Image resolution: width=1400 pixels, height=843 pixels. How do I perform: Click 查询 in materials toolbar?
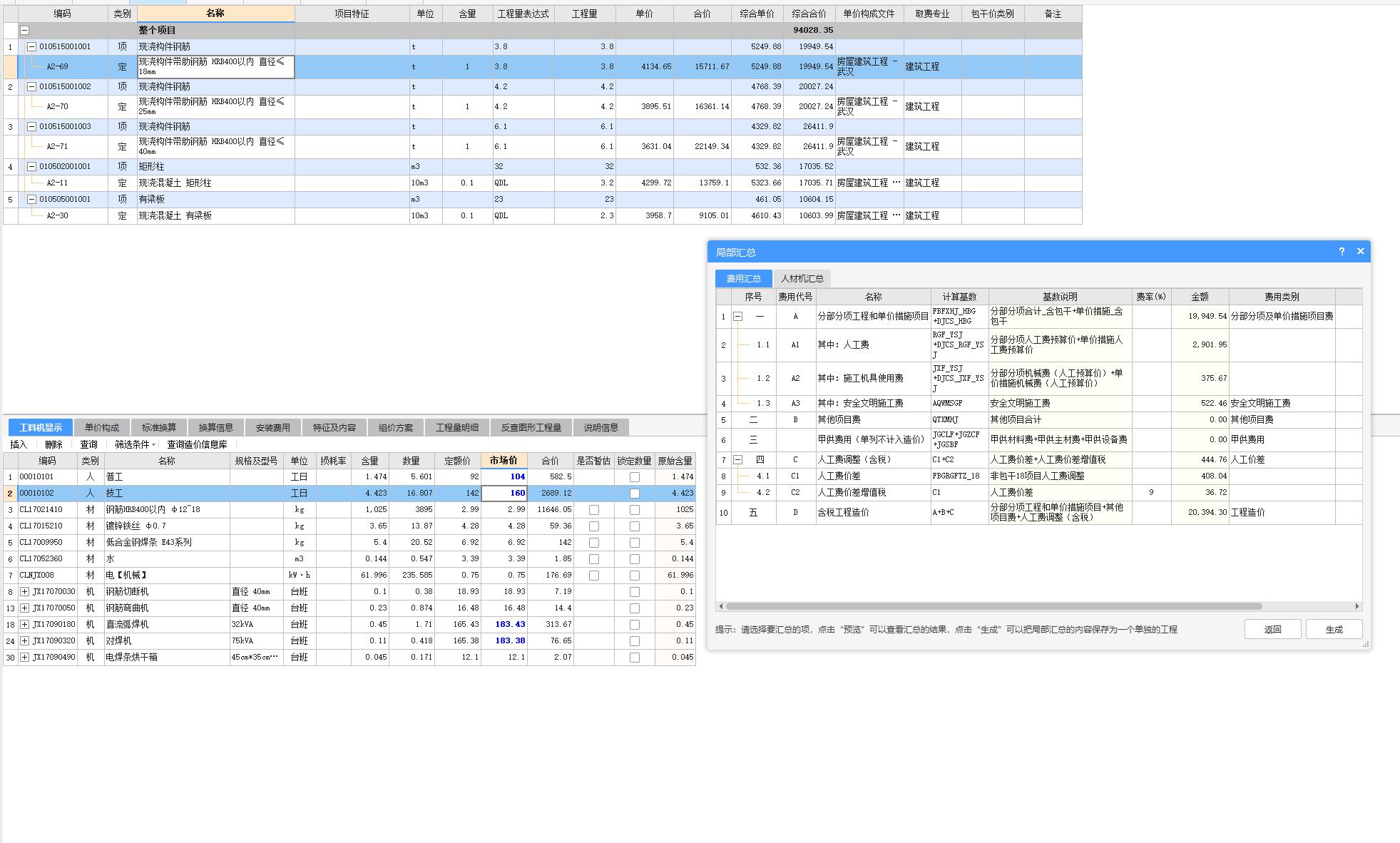tap(88, 444)
